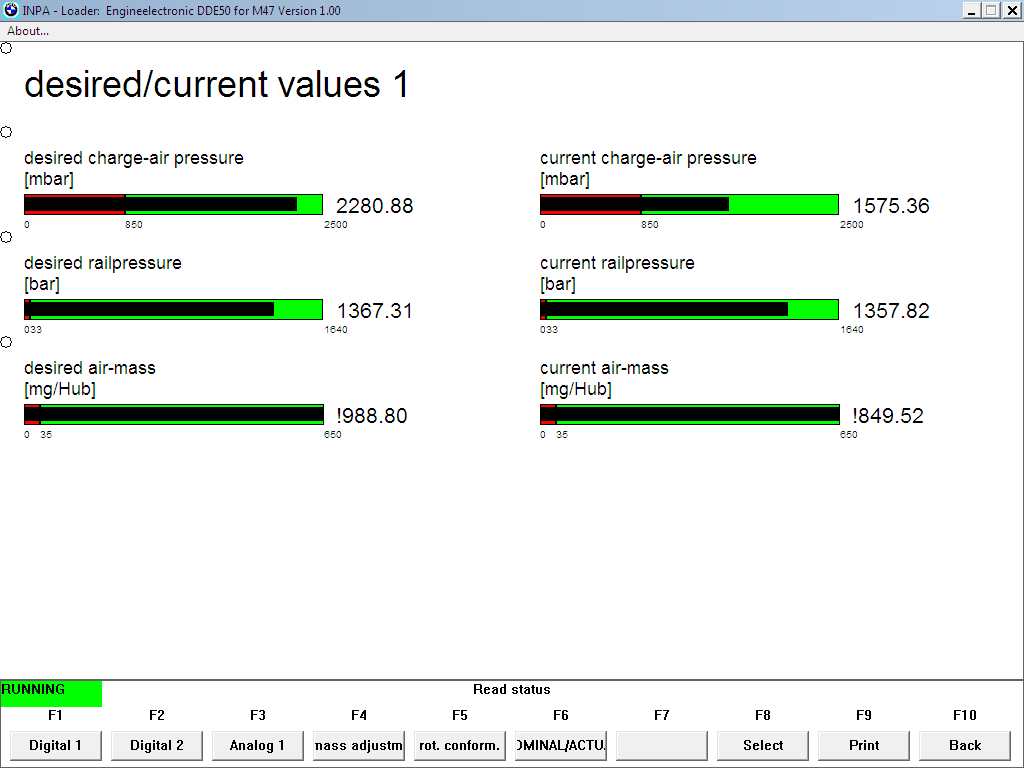Maximize the INPA window
Screen dimensions: 1024x768
point(991,10)
